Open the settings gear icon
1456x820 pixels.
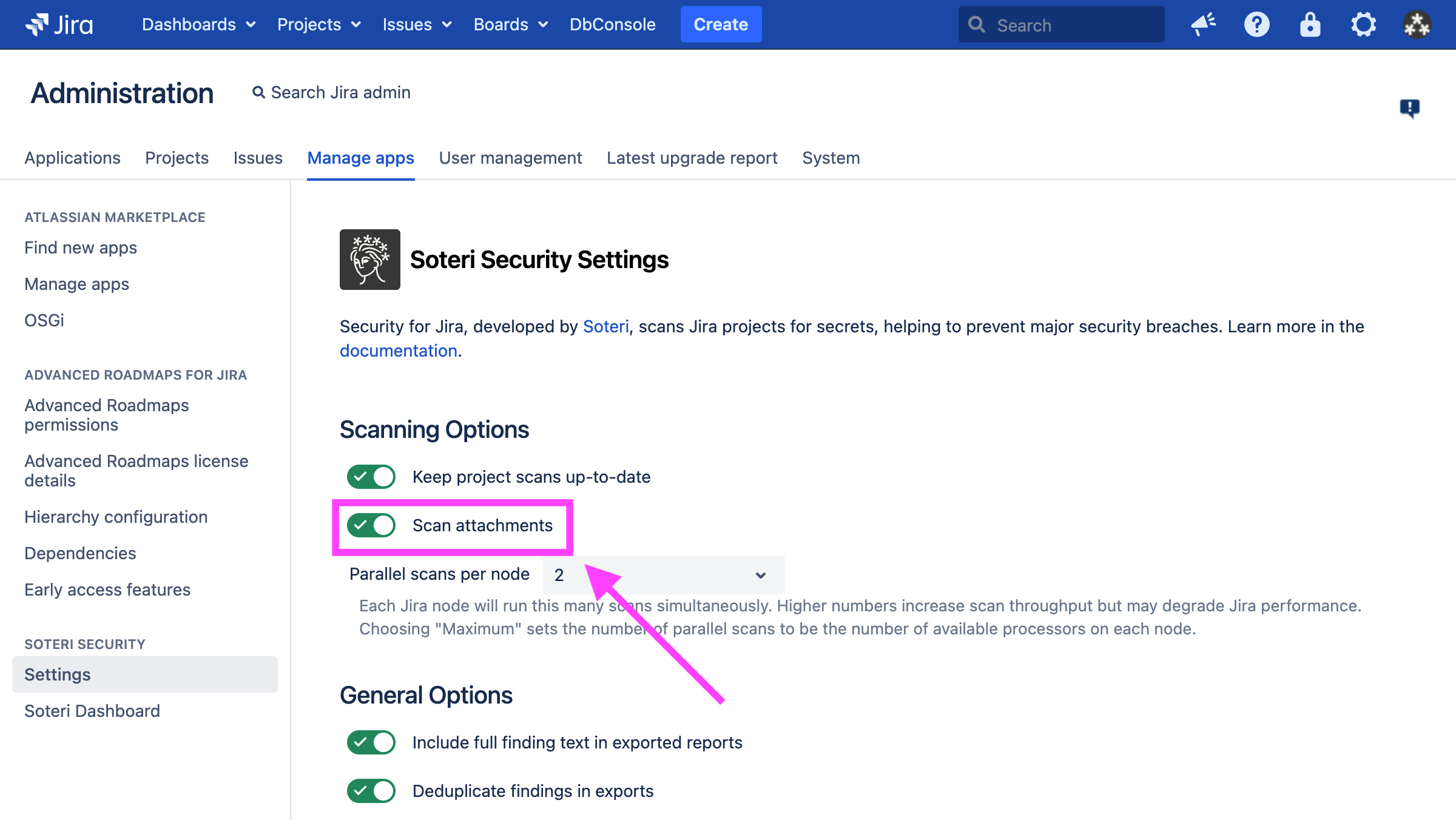(1364, 24)
